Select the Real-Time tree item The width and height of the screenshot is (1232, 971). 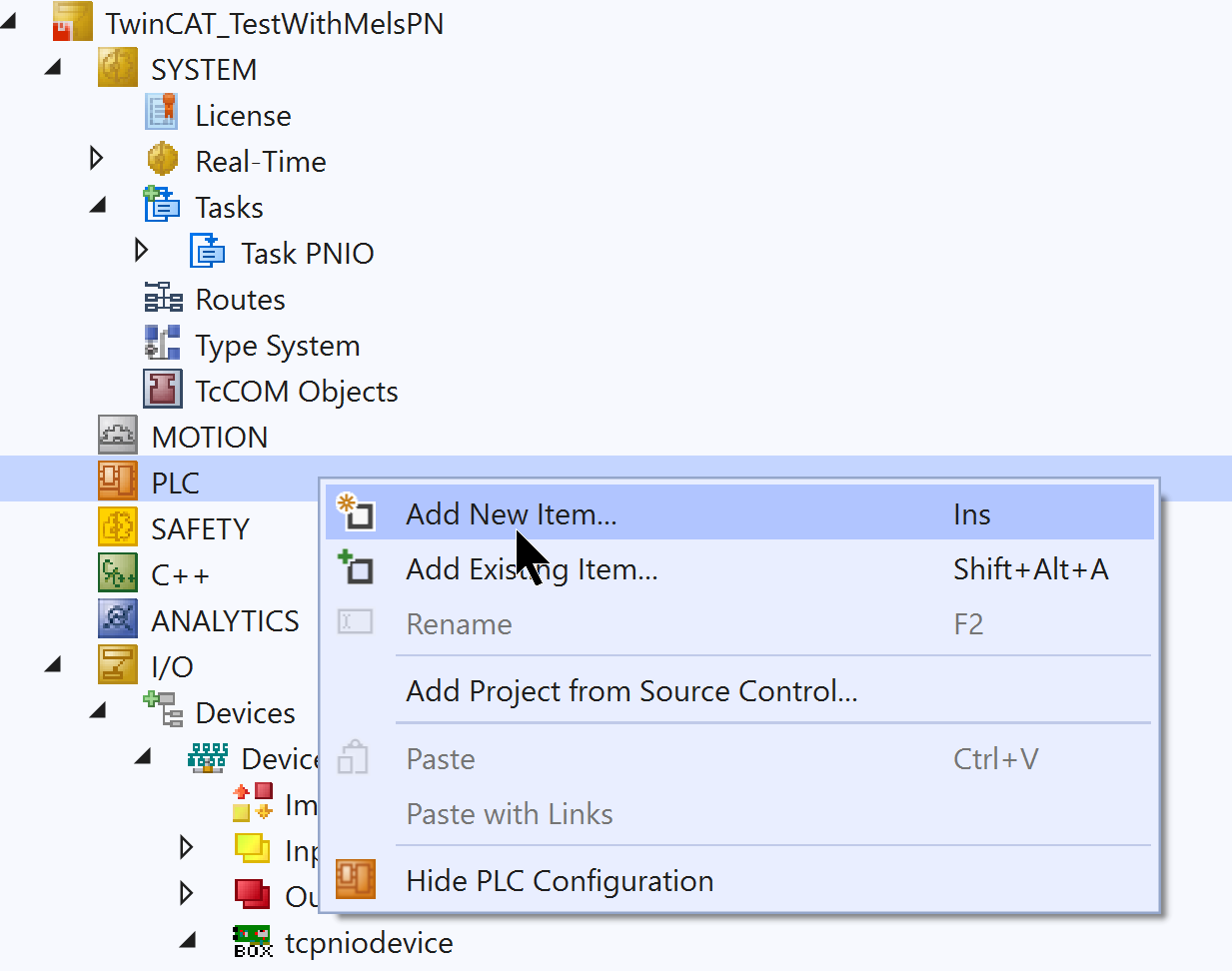pyautogui.click(x=261, y=161)
